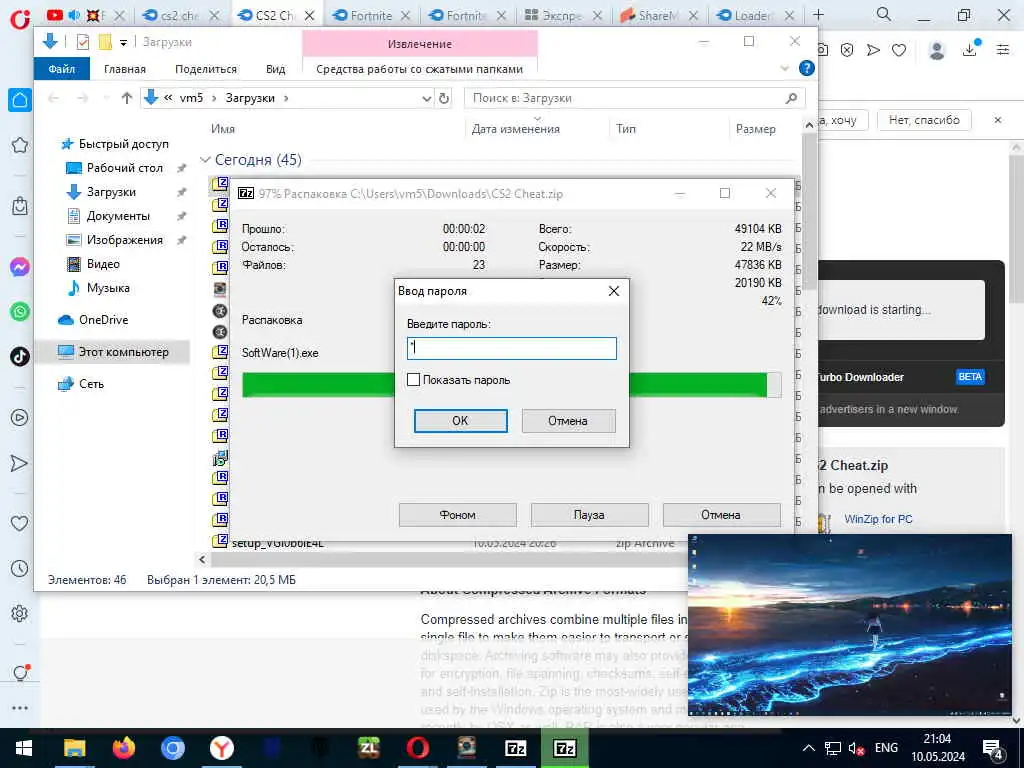1024x768 pixels.
Task: Open the Извлечение contextual tab
Action: tap(419, 44)
